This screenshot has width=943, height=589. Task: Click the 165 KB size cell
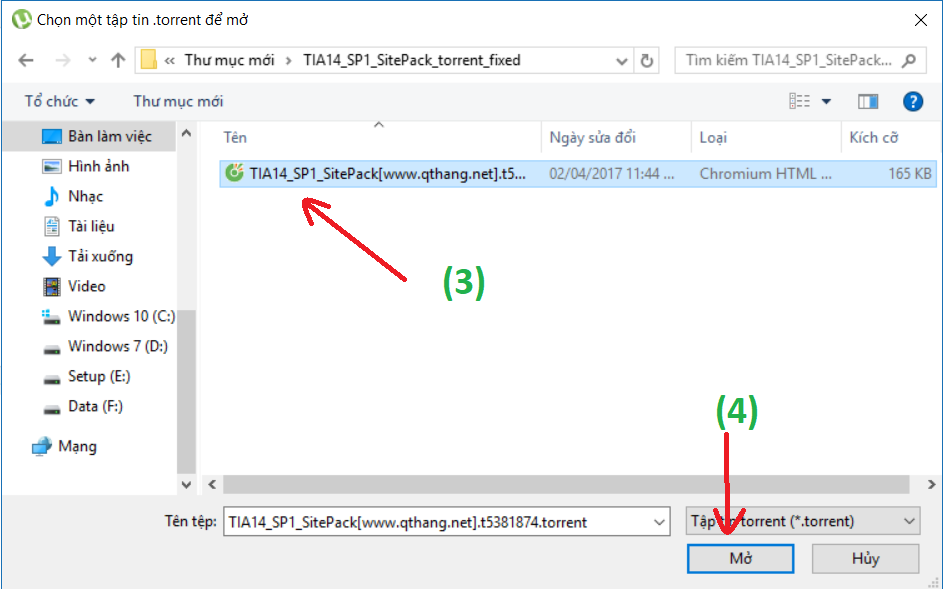tap(909, 174)
